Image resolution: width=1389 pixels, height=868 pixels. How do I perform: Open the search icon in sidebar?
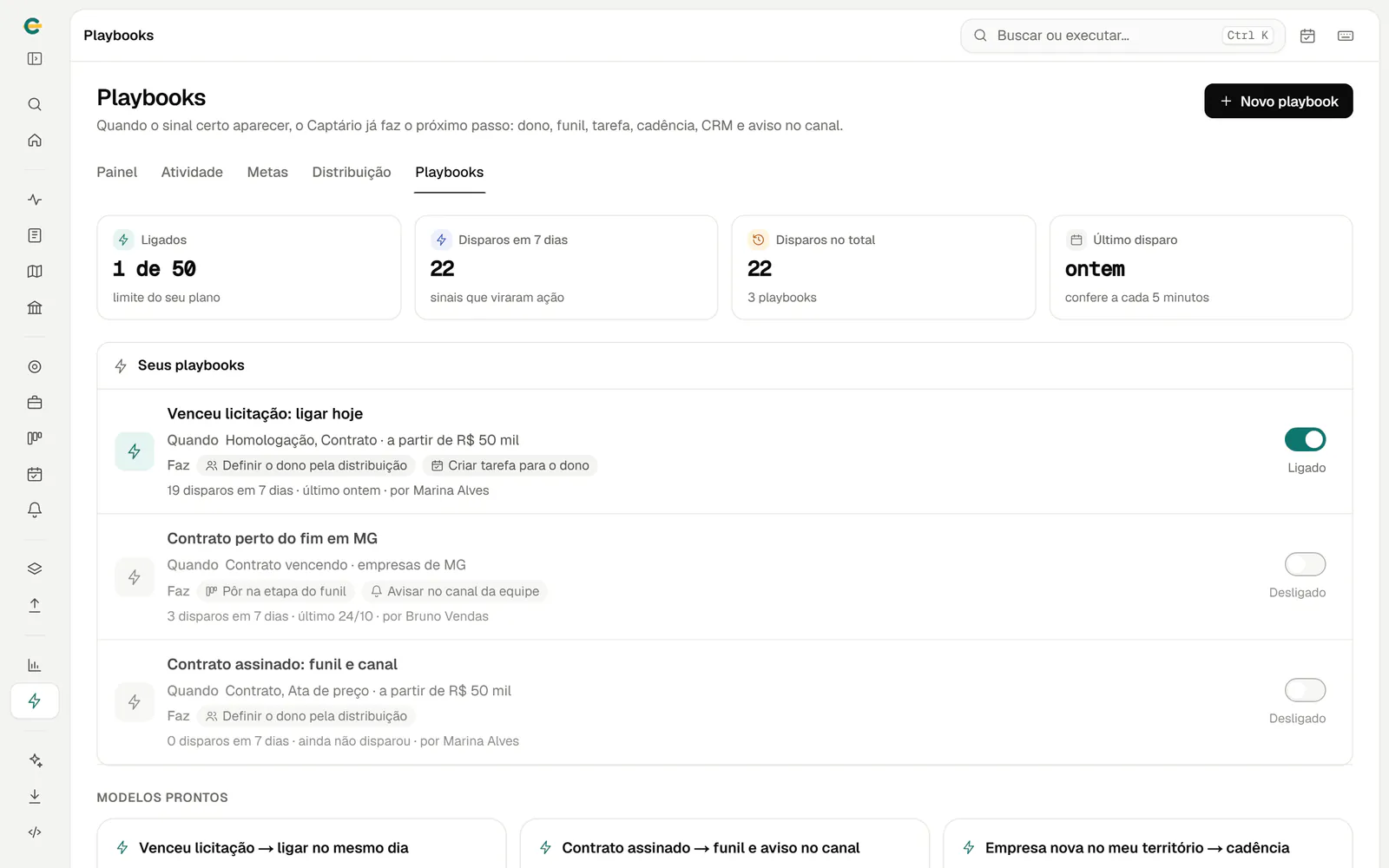tap(35, 104)
